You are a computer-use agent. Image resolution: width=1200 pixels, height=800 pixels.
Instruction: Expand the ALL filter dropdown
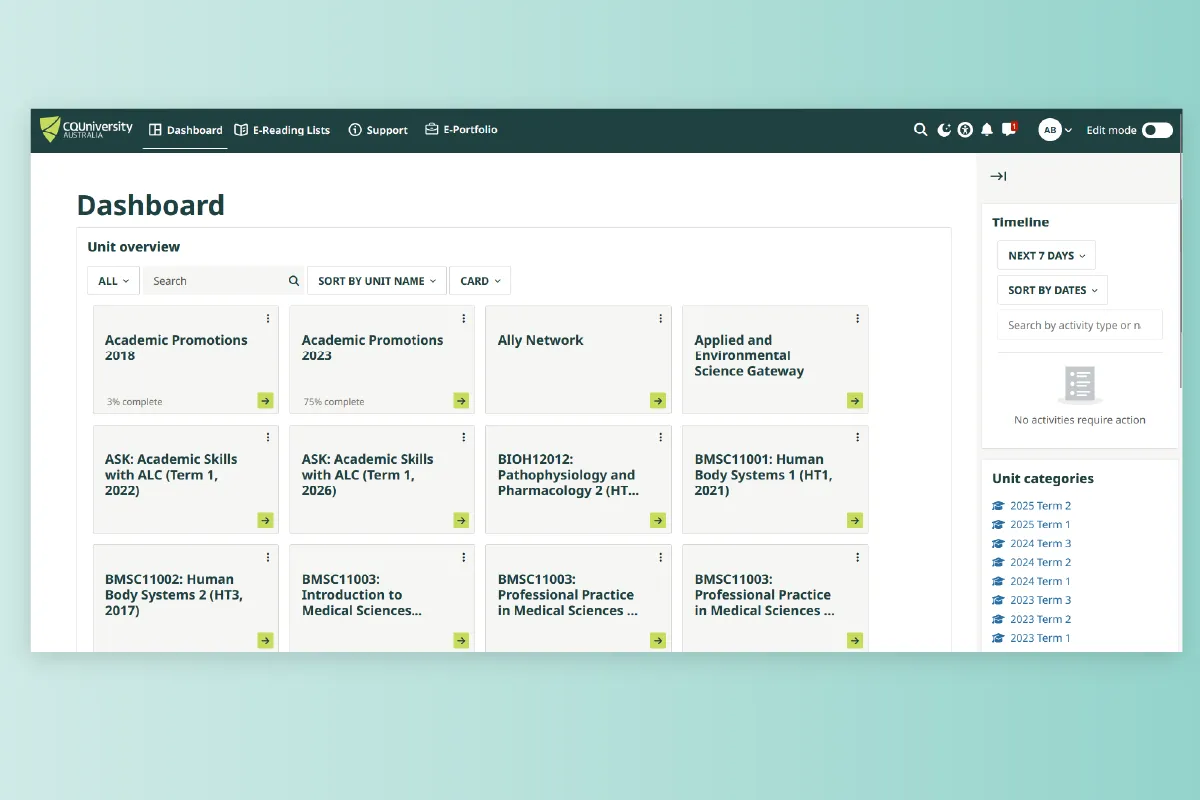(x=113, y=281)
